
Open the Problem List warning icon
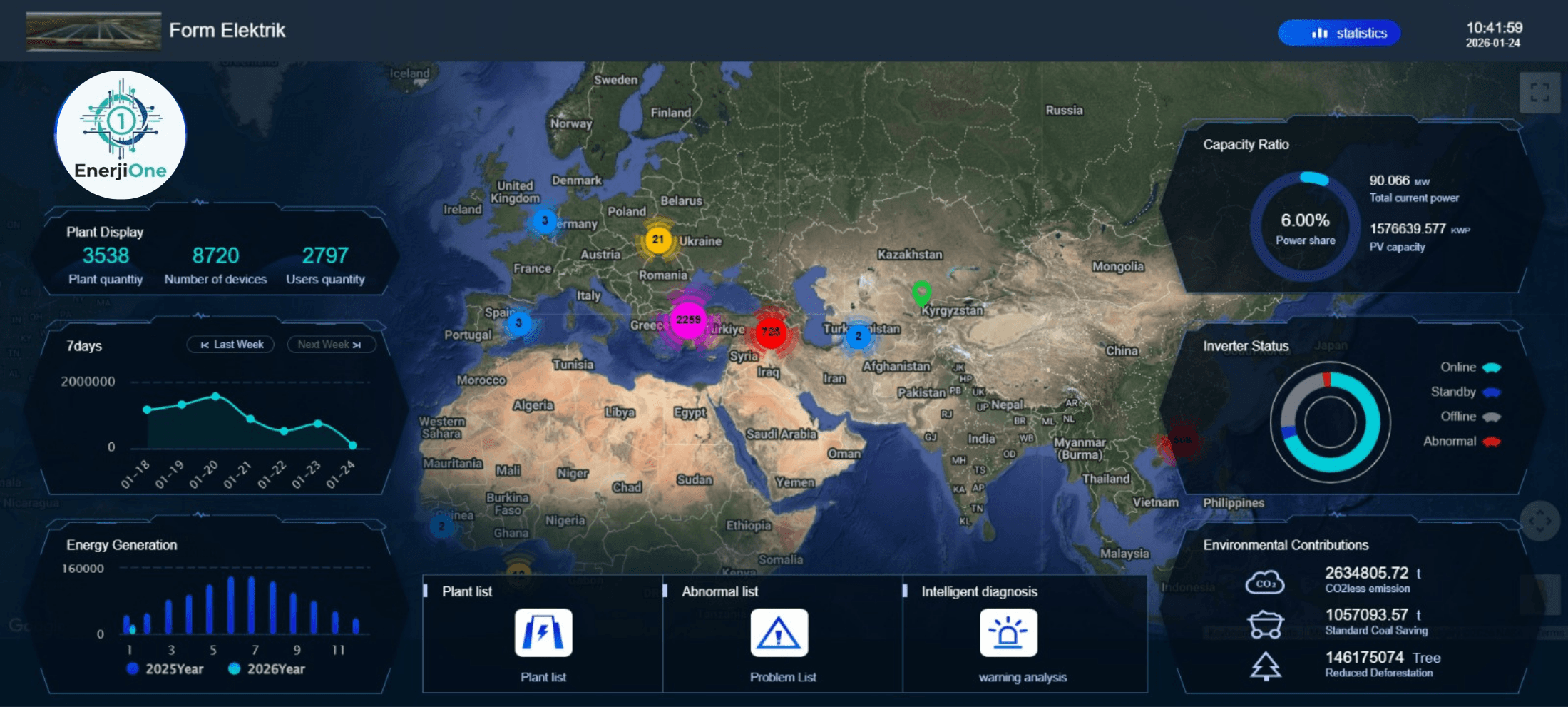coord(779,632)
